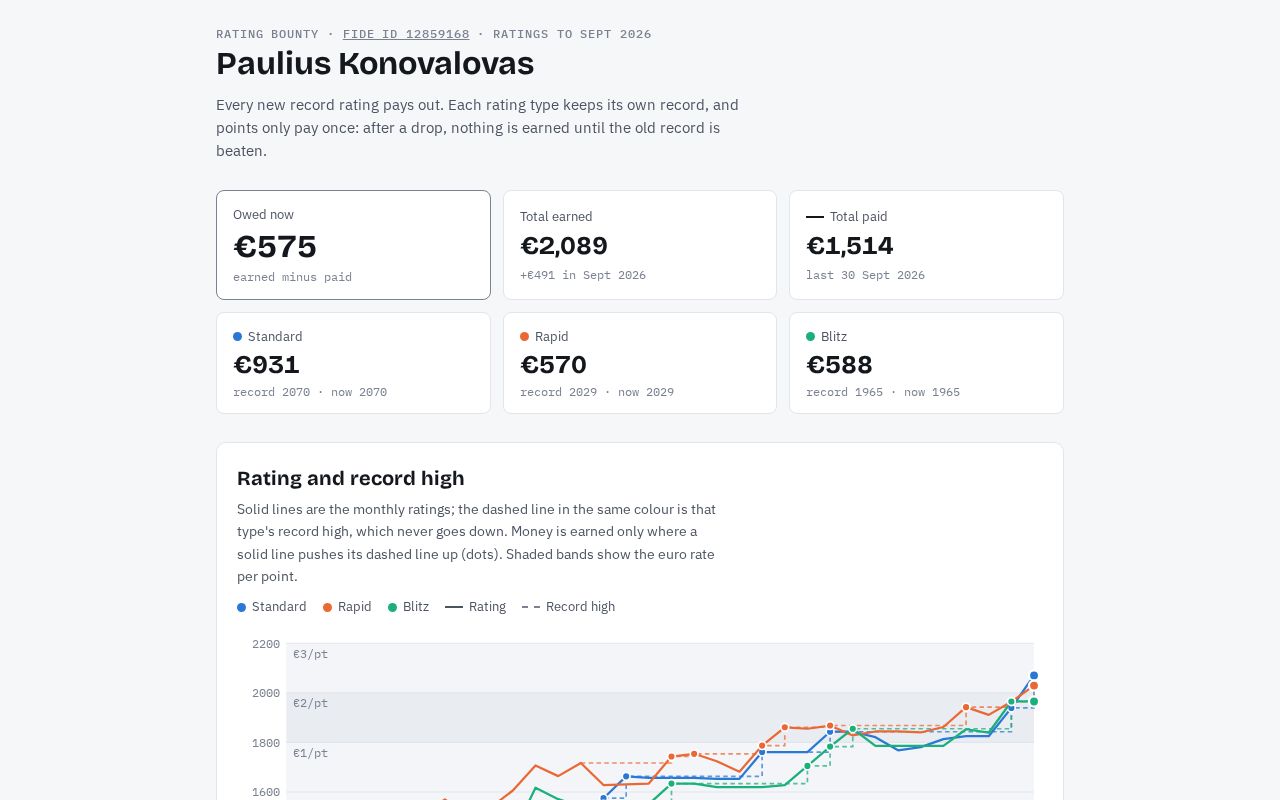The height and width of the screenshot is (800, 1280).
Task: Click the green Blitz dot in the chart legend
Action: 392,607
